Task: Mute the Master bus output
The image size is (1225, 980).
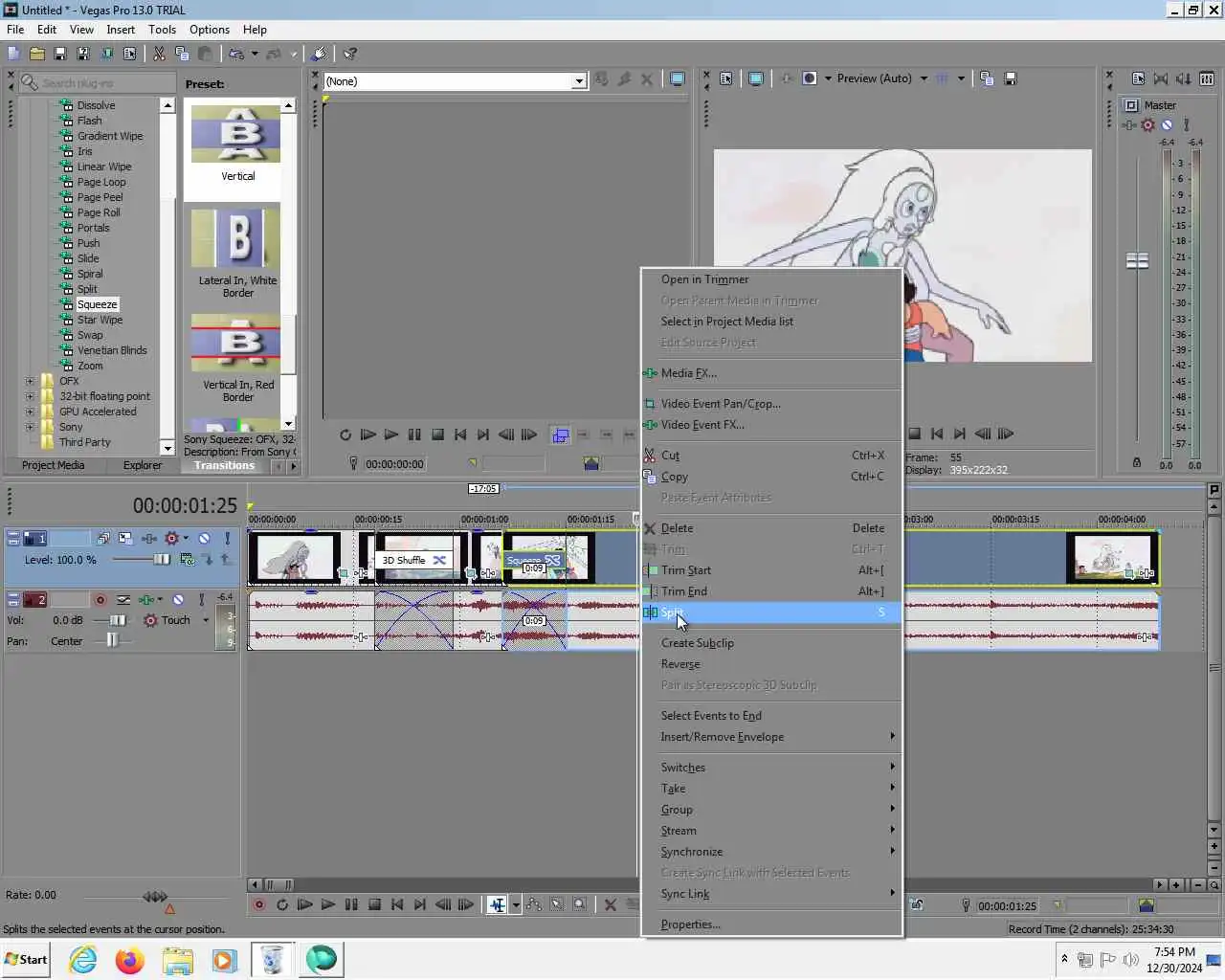Action: pos(1167,125)
